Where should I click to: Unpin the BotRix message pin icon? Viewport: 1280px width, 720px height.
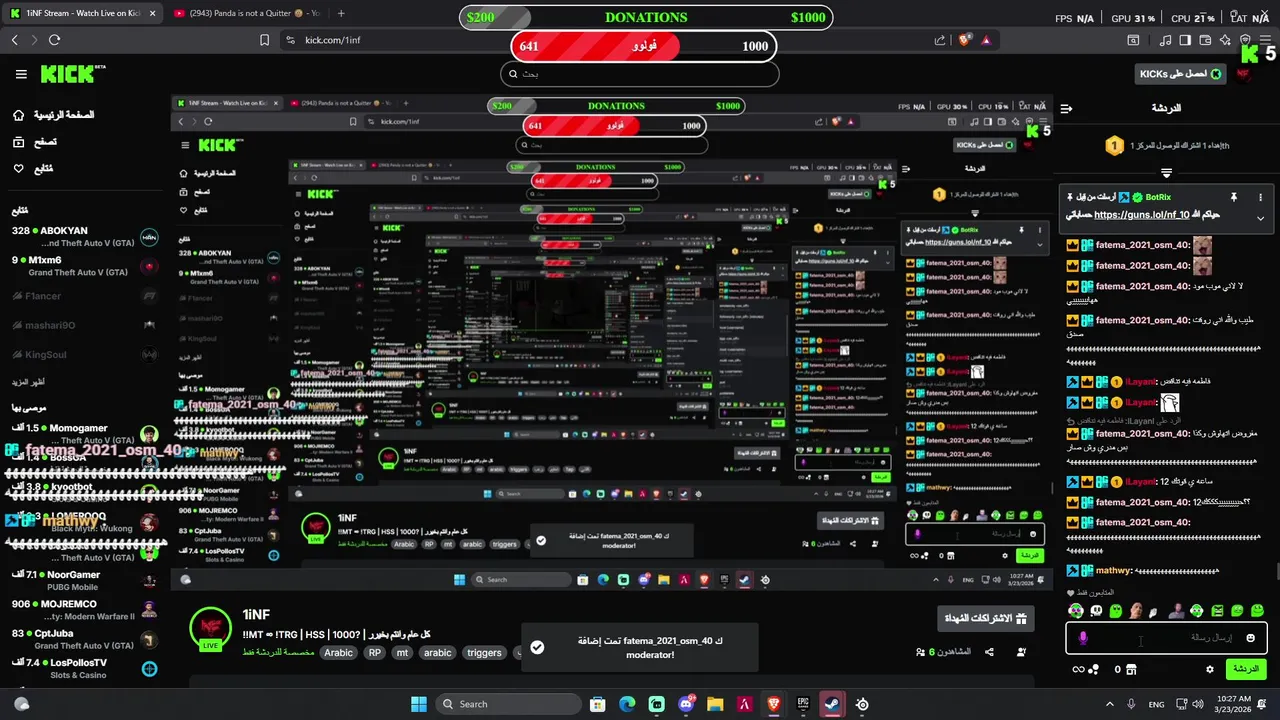coord(1234,197)
